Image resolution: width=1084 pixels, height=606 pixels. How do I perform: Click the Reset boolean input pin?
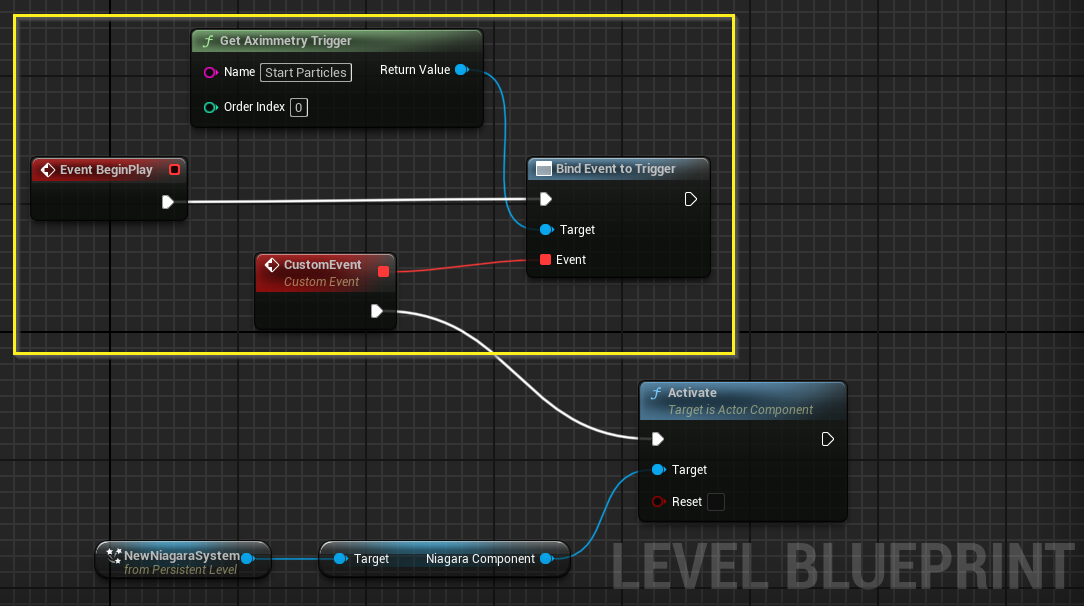tap(658, 502)
